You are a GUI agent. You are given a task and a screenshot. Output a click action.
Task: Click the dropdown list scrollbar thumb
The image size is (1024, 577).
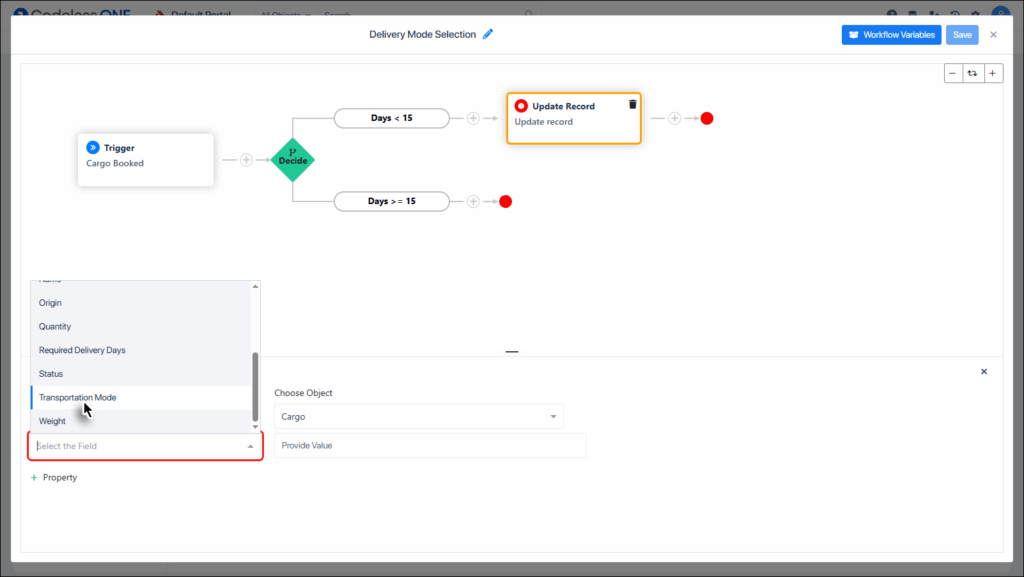click(255, 385)
